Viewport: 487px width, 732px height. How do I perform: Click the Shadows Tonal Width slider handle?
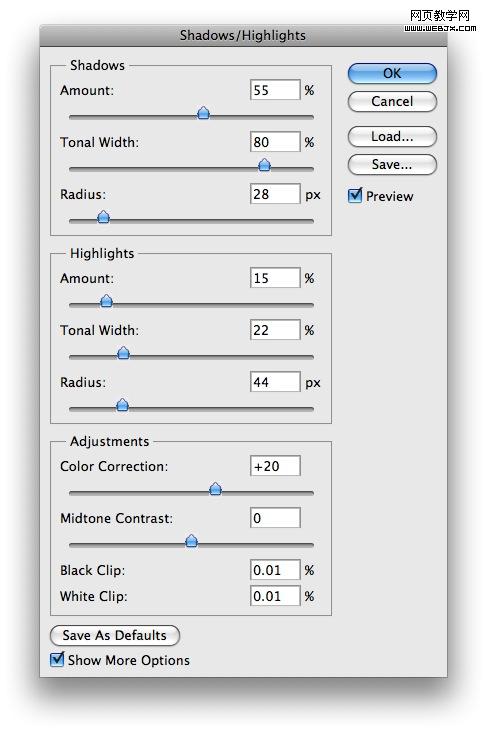tap(264, 165)
